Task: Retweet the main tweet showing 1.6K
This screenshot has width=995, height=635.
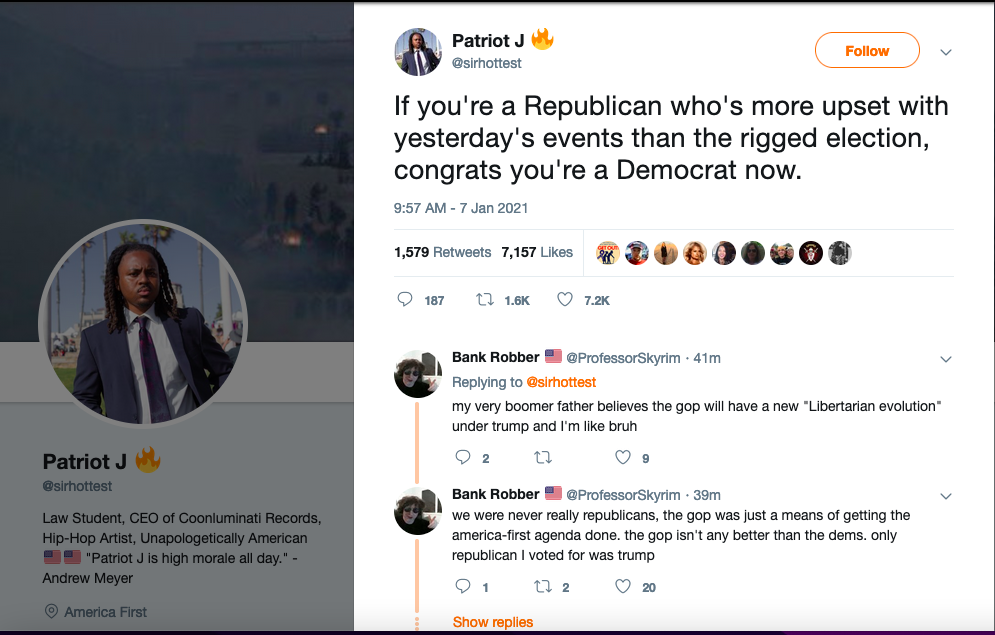Action: tap(486, 300)
